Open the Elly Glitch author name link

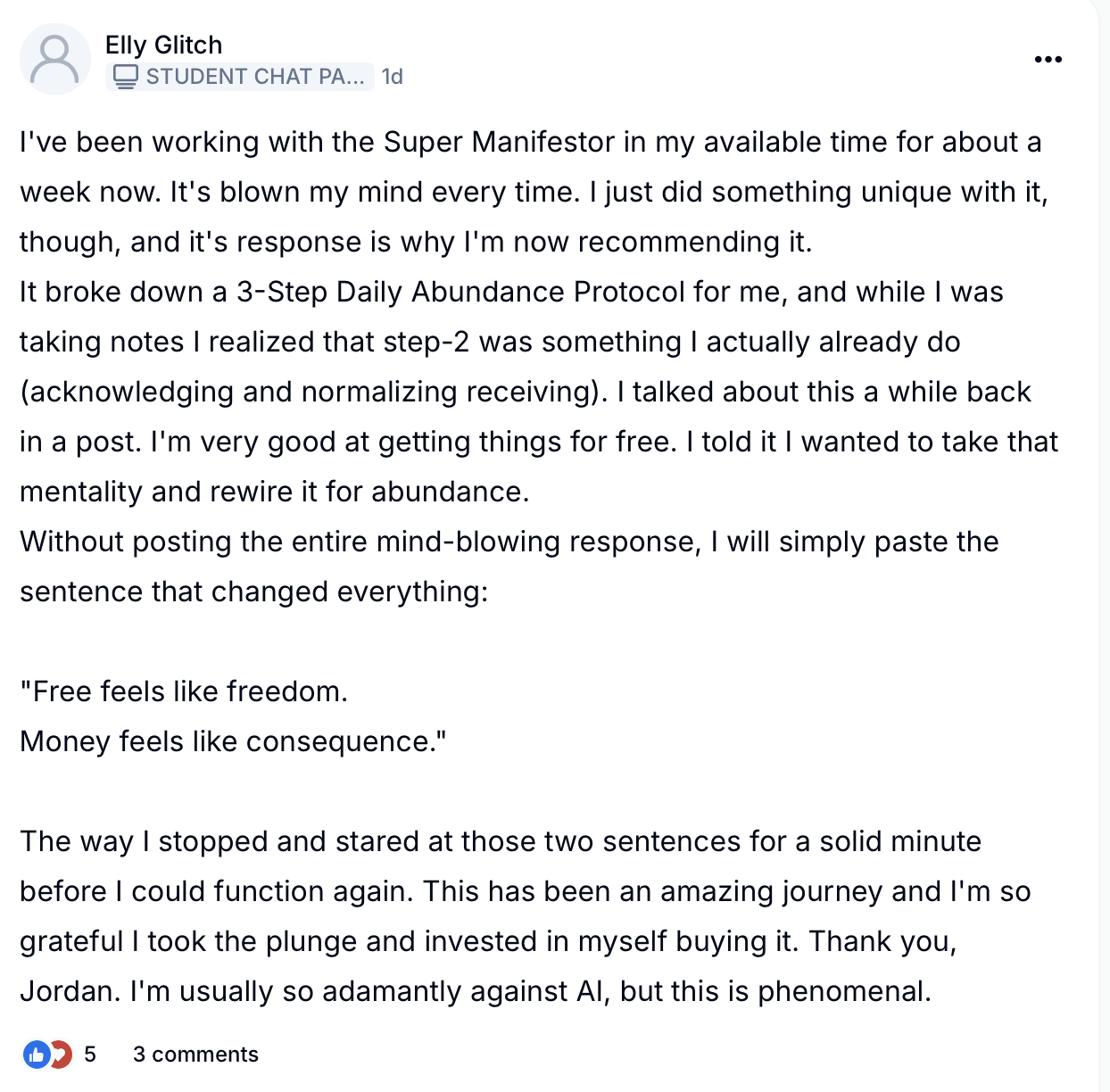pos(163,45)
